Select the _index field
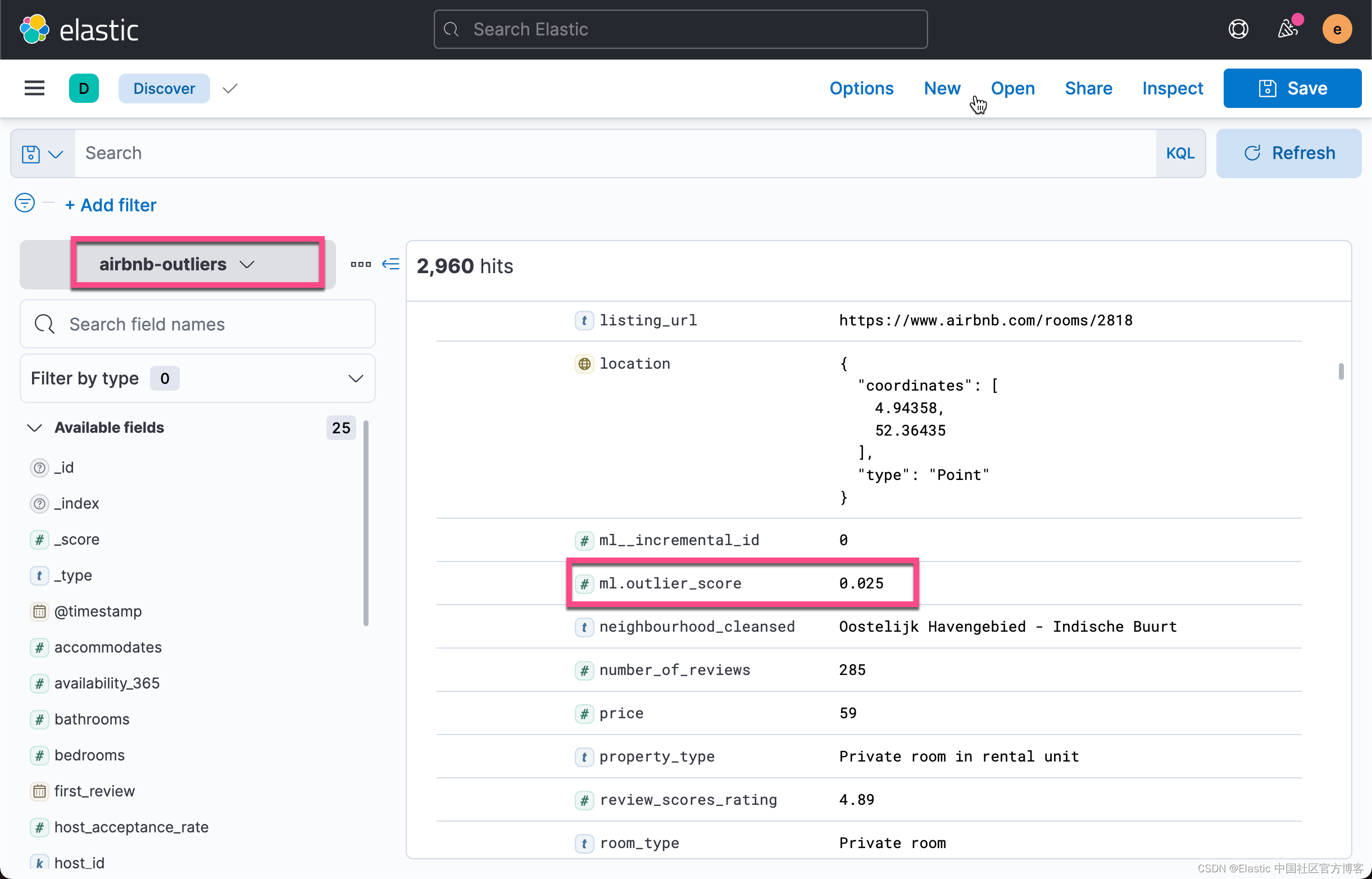Screen dimensions: 1372x879 pos(76,504)
